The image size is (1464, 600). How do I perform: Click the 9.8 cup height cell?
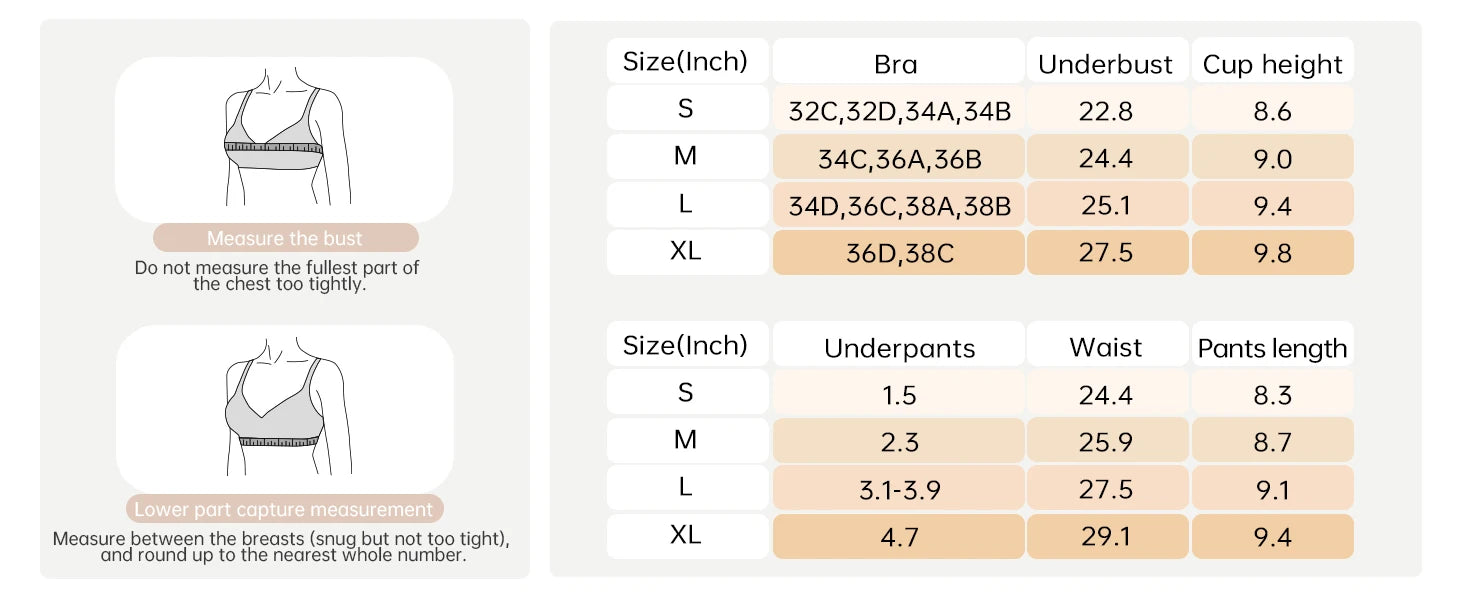point(1272,252)
